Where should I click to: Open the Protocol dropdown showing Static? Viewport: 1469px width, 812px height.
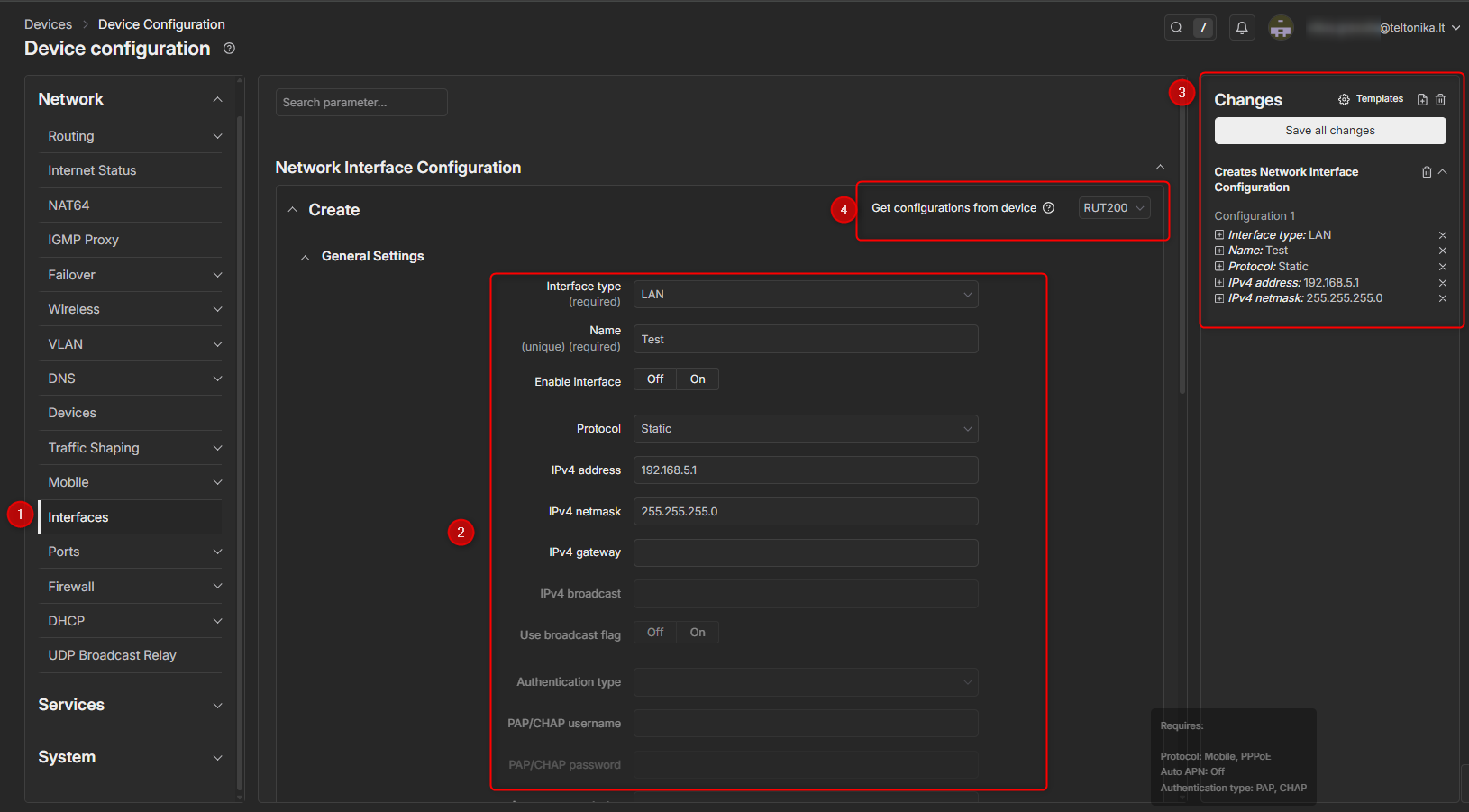pyautogui.click(x=806, y=429)
